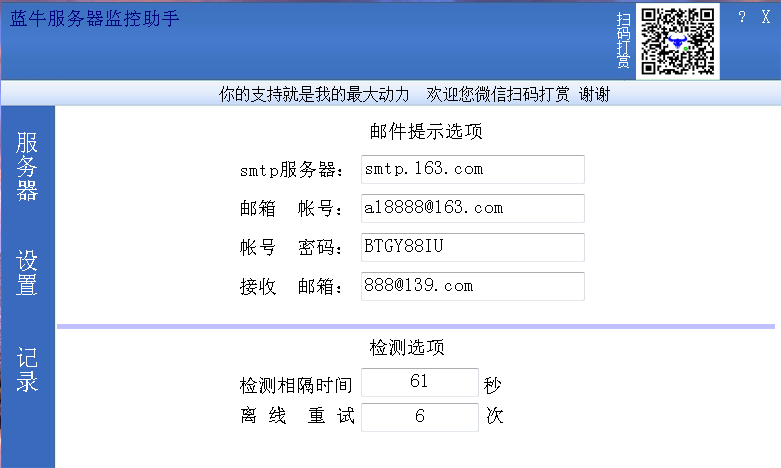Click the 邮件提示选项 section heading
This screenshot has height=468, width=781.
point(426,131)
